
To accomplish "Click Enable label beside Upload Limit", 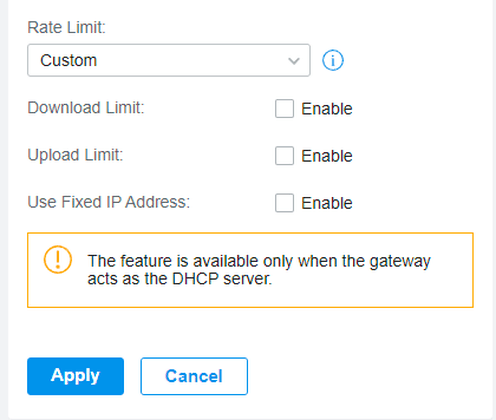I will pos(327,156).
